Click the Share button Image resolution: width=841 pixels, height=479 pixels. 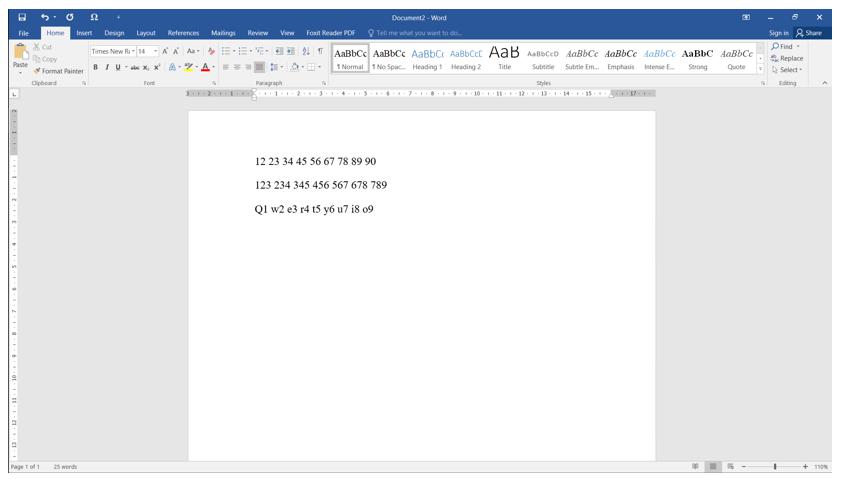click(x=808, y=33)
